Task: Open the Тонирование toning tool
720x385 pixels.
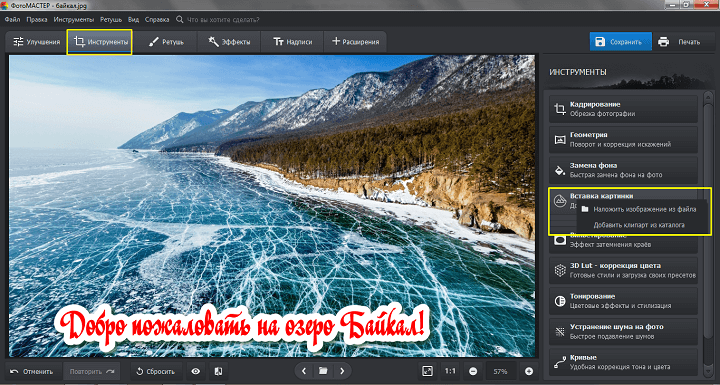Action: coord(623,301)
